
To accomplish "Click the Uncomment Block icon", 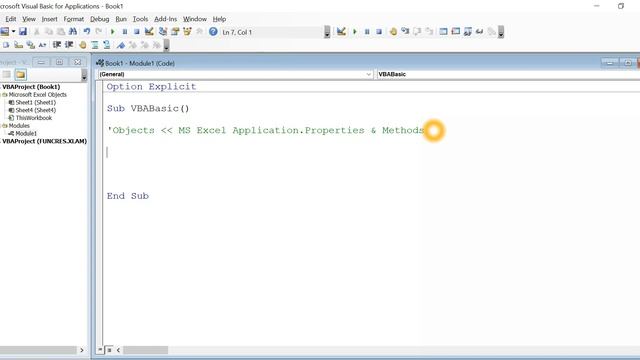I will [107, 45].
